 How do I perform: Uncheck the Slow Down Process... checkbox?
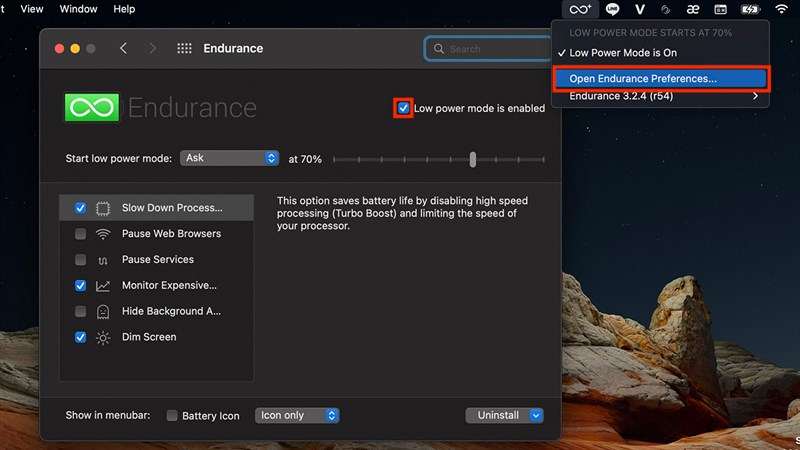click(80, 208)
